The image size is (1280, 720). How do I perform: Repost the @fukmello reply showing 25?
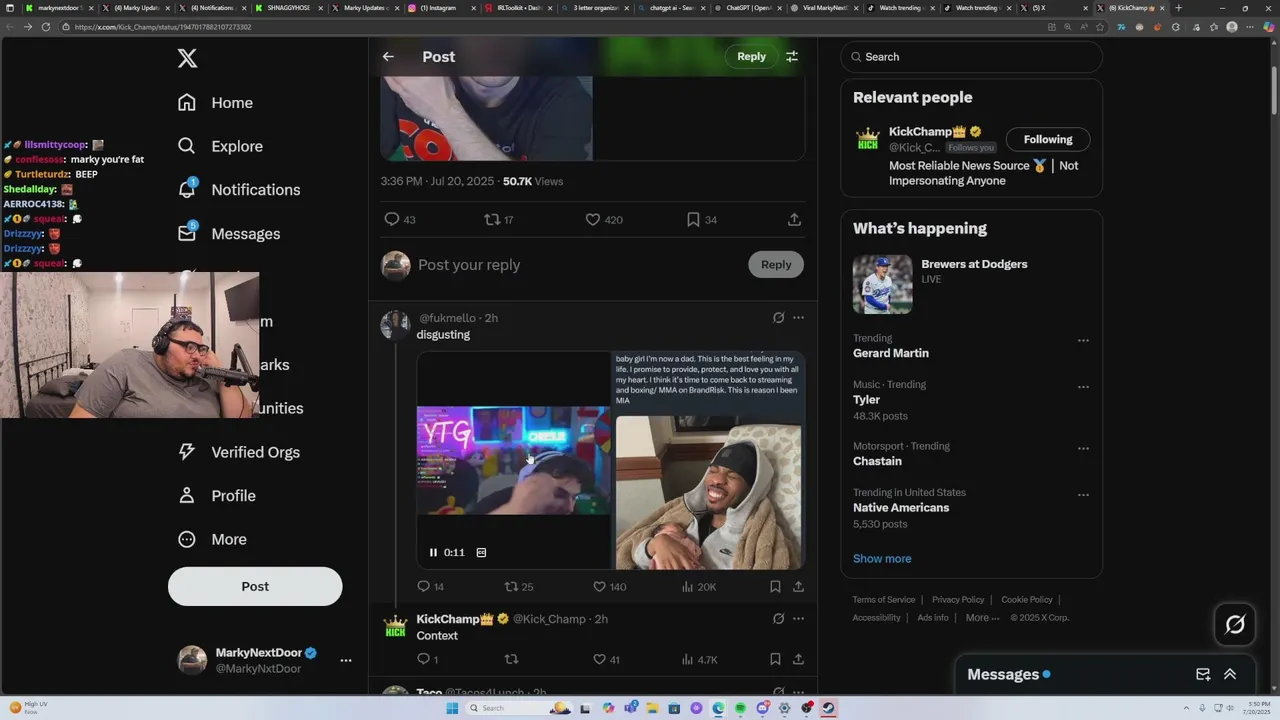[511, 587]
